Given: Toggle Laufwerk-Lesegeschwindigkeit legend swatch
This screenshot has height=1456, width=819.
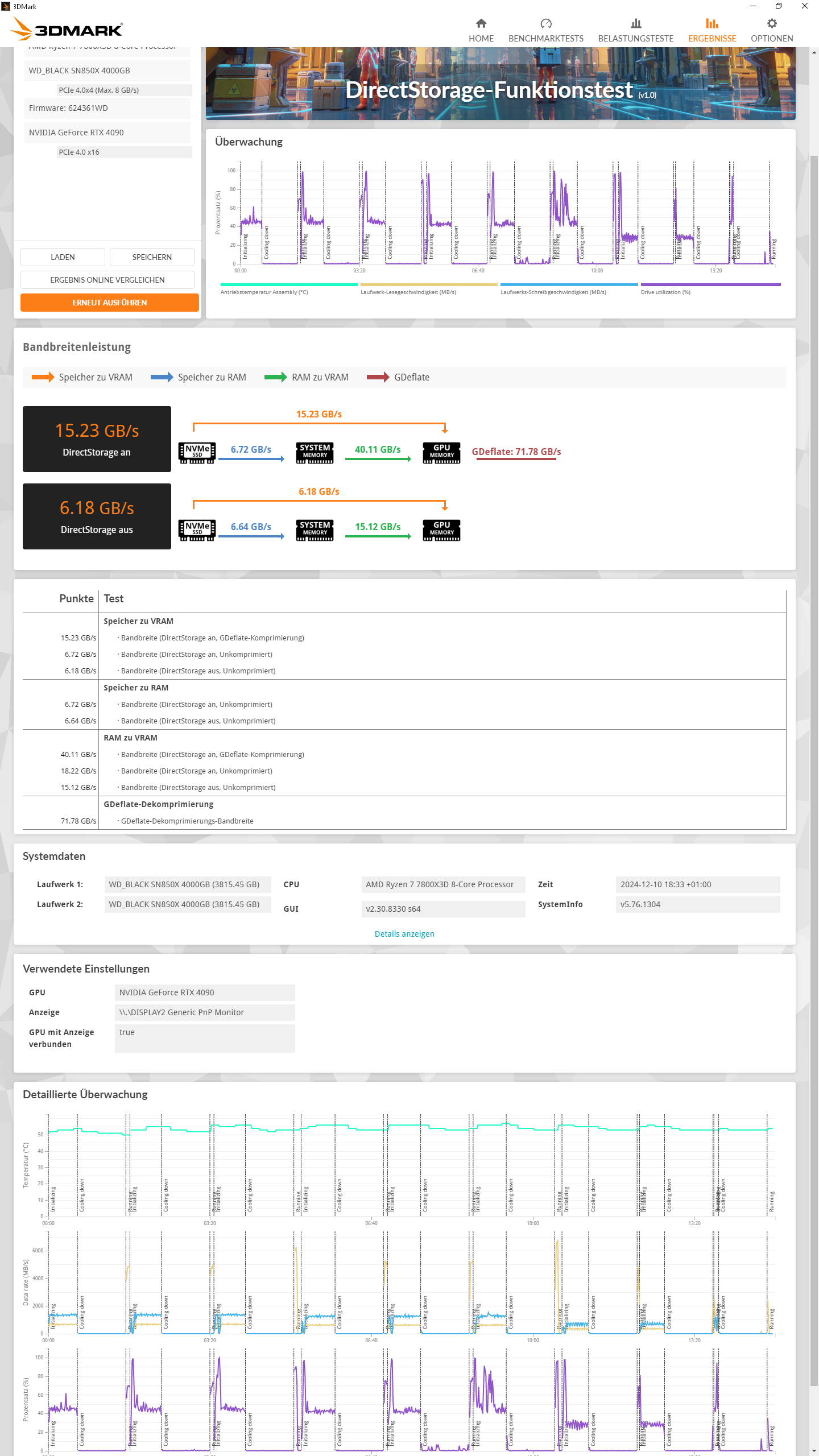Looking at the screenshot, I should pos(429,284).
